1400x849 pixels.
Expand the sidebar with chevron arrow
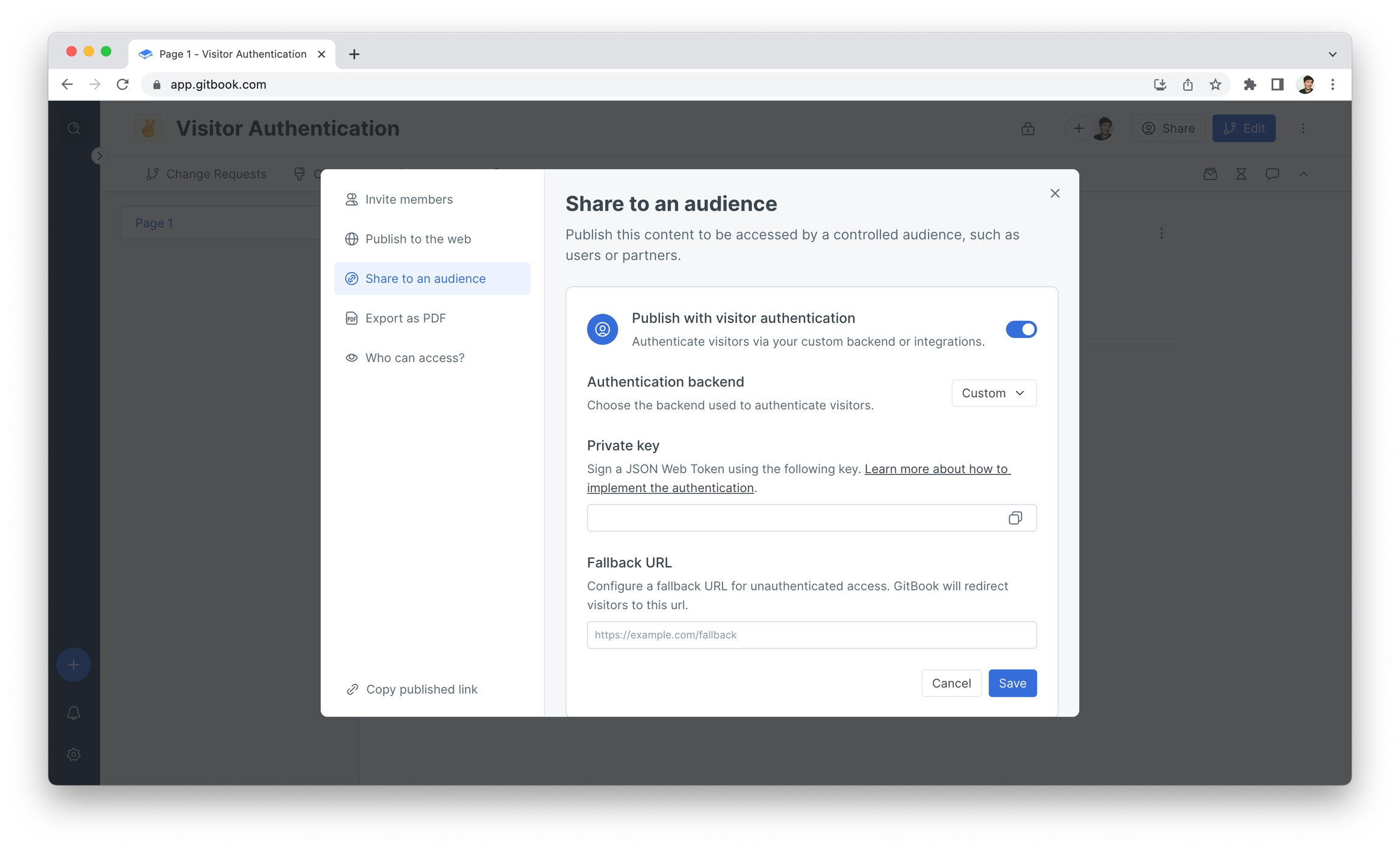click(100, 156)
